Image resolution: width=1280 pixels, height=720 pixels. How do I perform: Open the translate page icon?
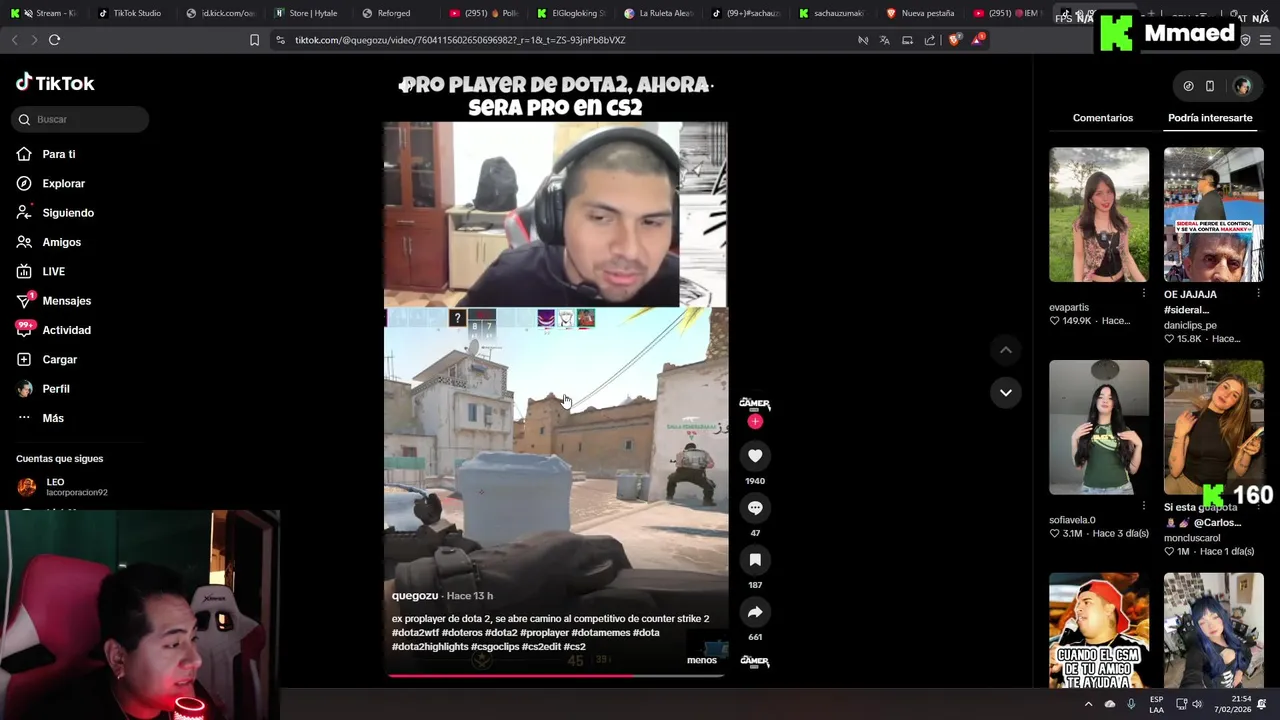tap(884, 40)
